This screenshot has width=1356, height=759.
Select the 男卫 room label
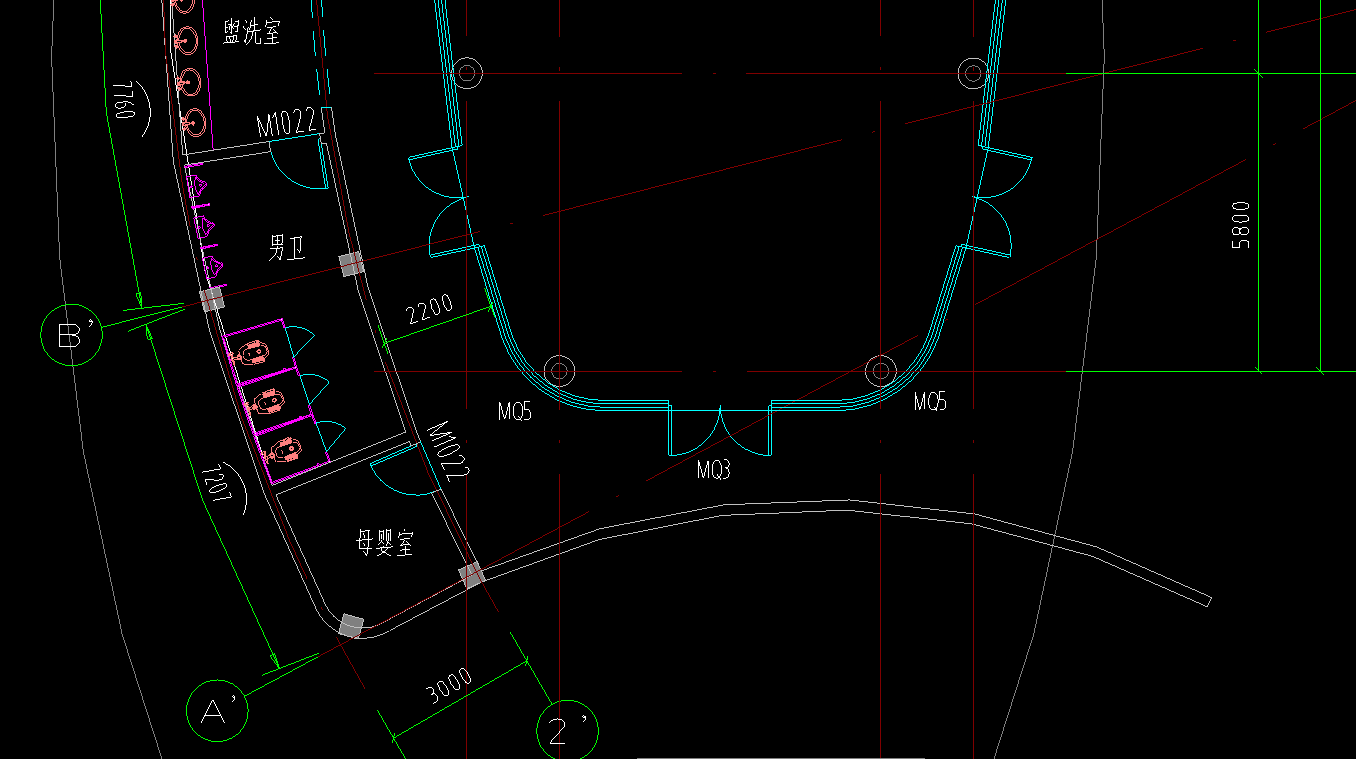pyautogui.click(x=286, y=248)
